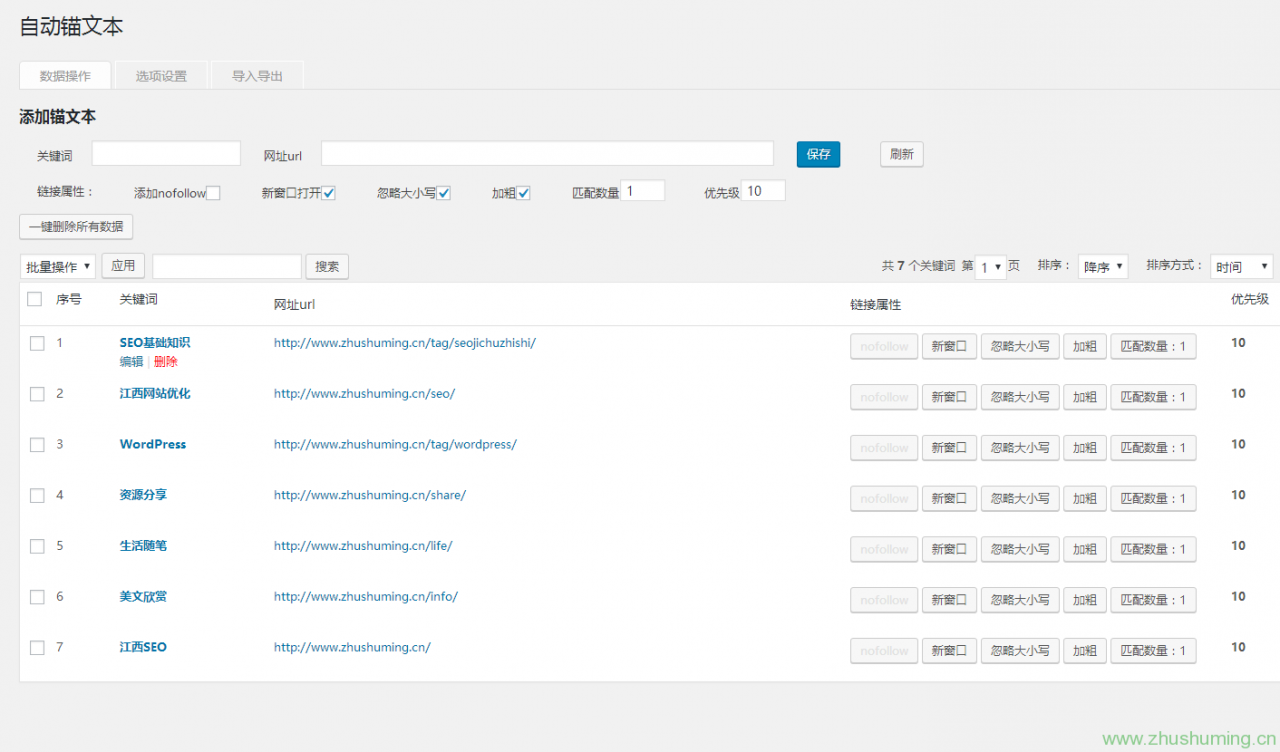Click the blue 保存 button
Viewport: 1280px width, 752px height.
(818, 154)
